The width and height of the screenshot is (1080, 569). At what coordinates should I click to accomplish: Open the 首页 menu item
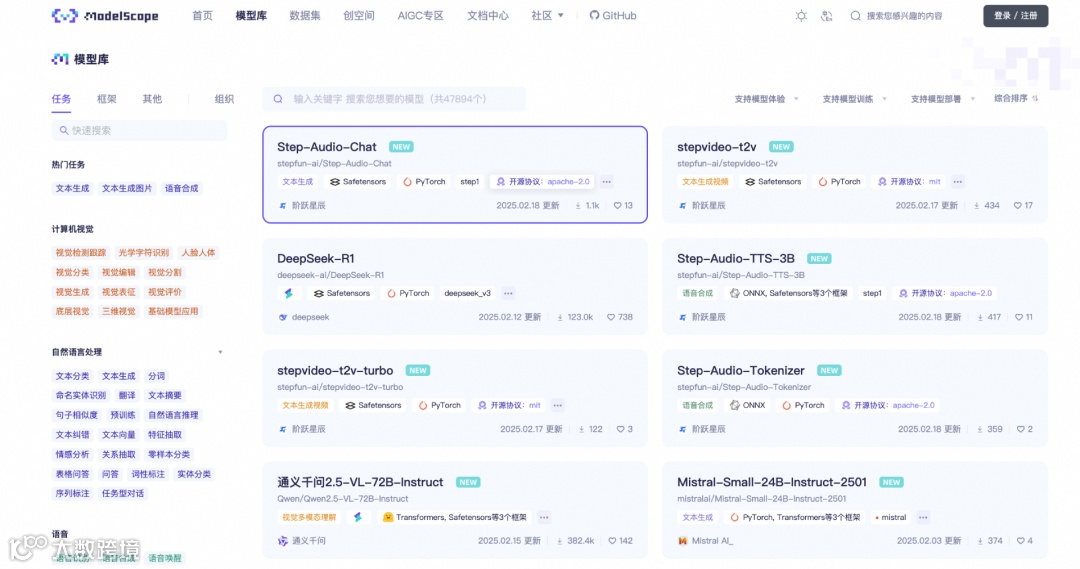(202, 16)
